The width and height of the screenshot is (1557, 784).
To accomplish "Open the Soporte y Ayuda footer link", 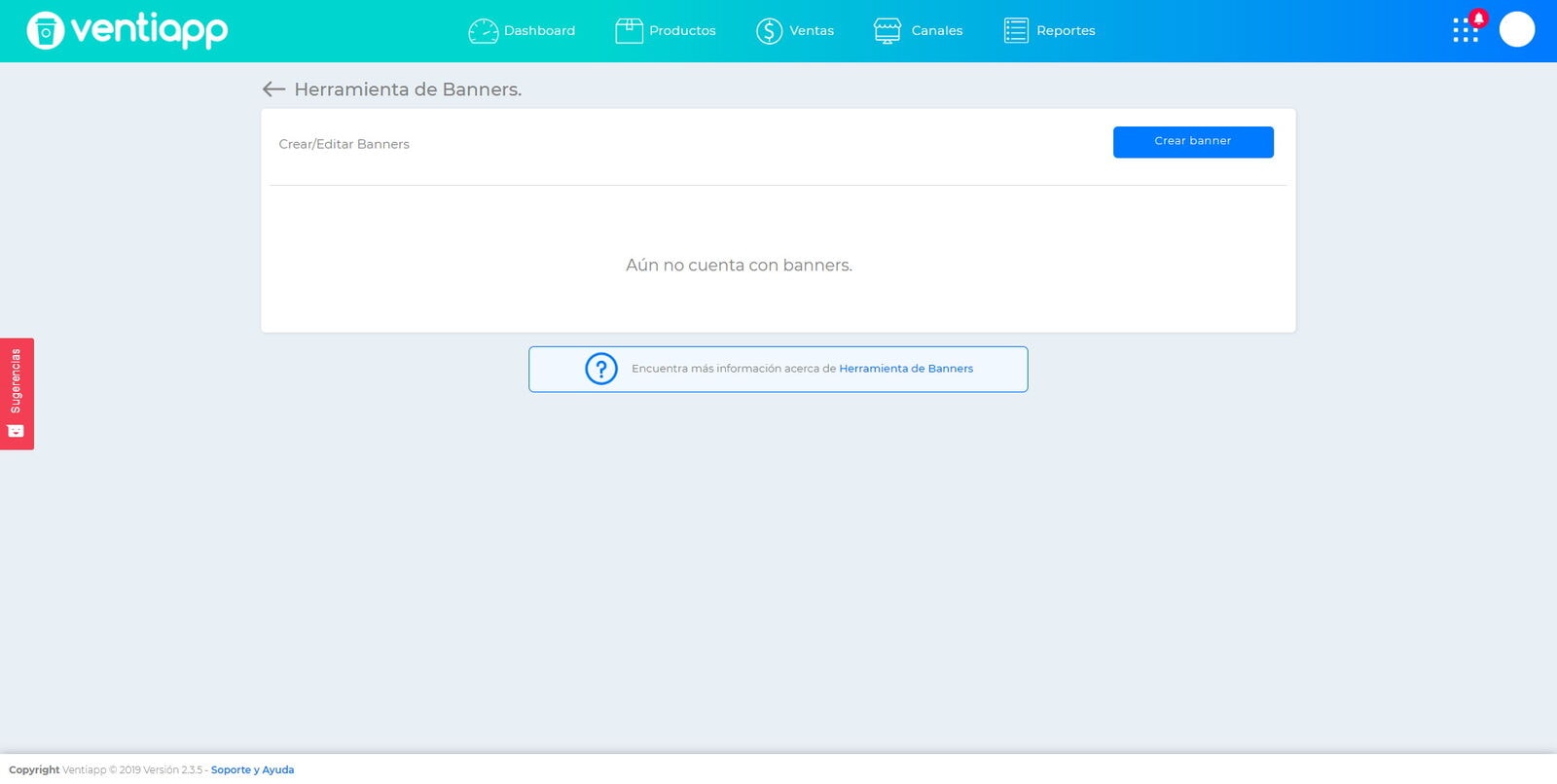I will [252, 769].
